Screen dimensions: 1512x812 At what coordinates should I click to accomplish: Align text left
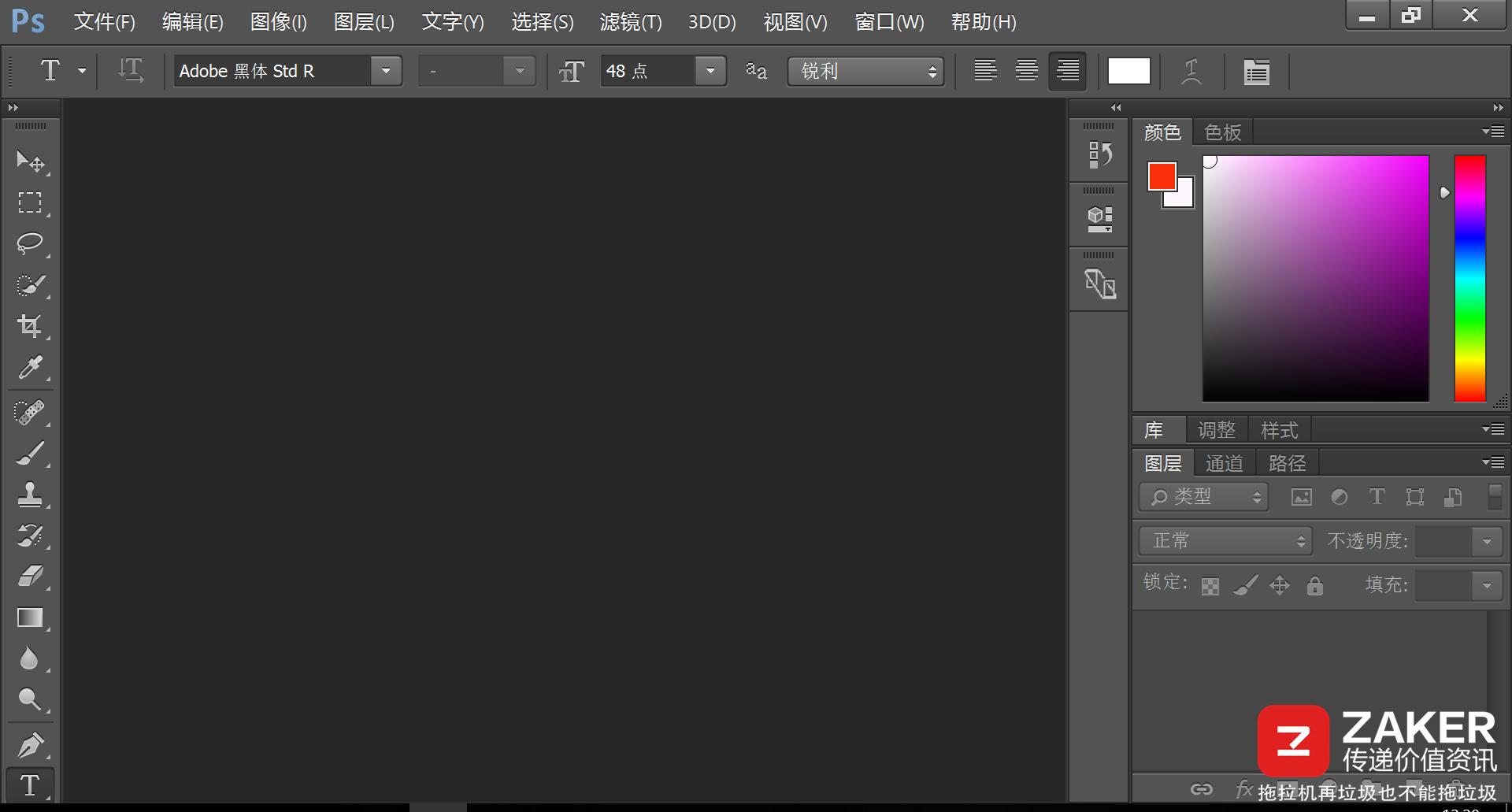point(985,71)
